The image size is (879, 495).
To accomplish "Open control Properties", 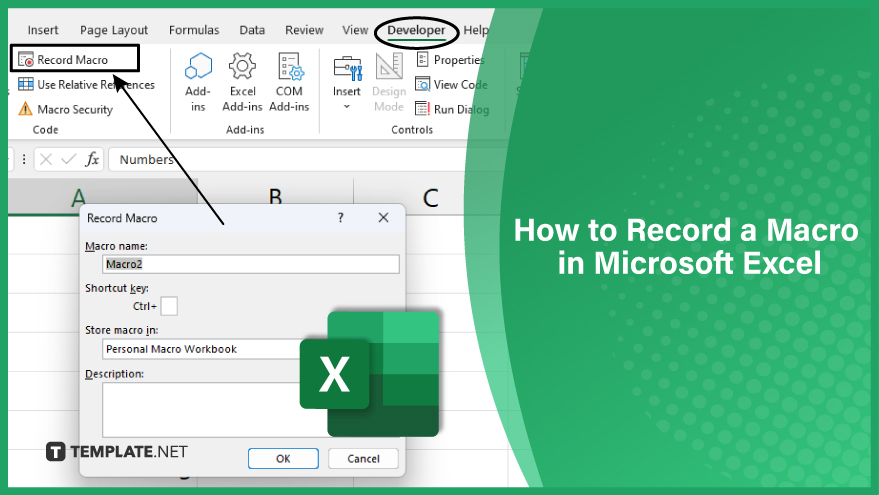I will click(x=450, y=59).
